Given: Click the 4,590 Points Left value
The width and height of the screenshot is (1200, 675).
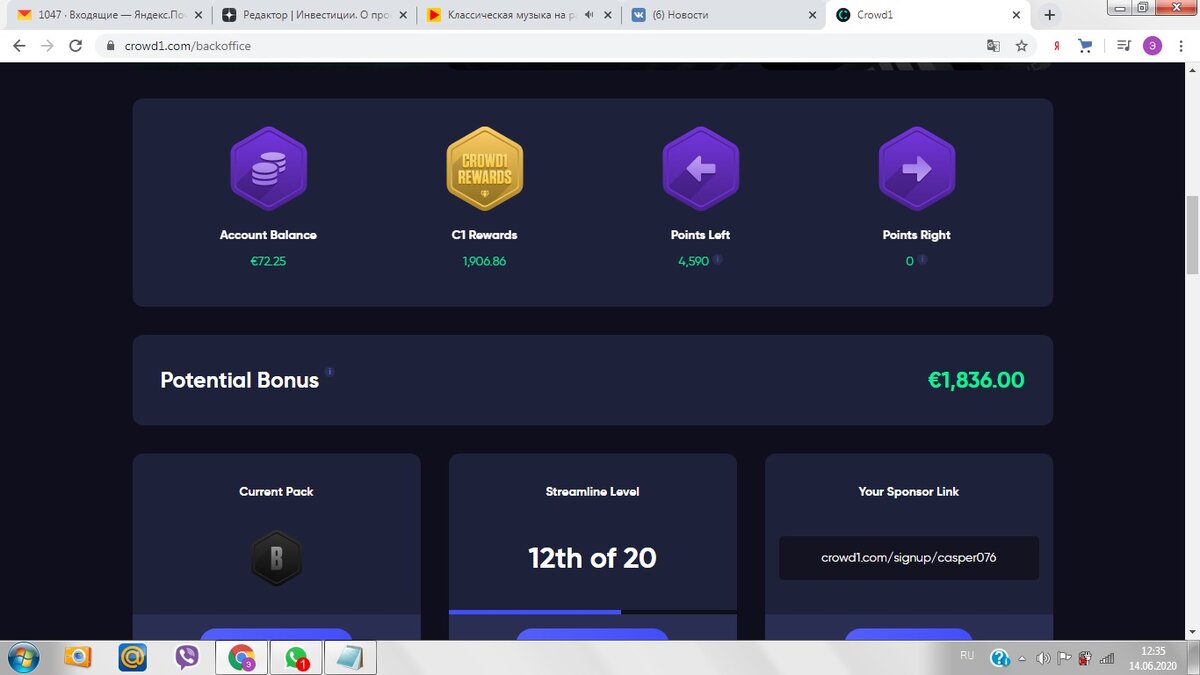Looking at the screenshot, I should pos(693,261).
